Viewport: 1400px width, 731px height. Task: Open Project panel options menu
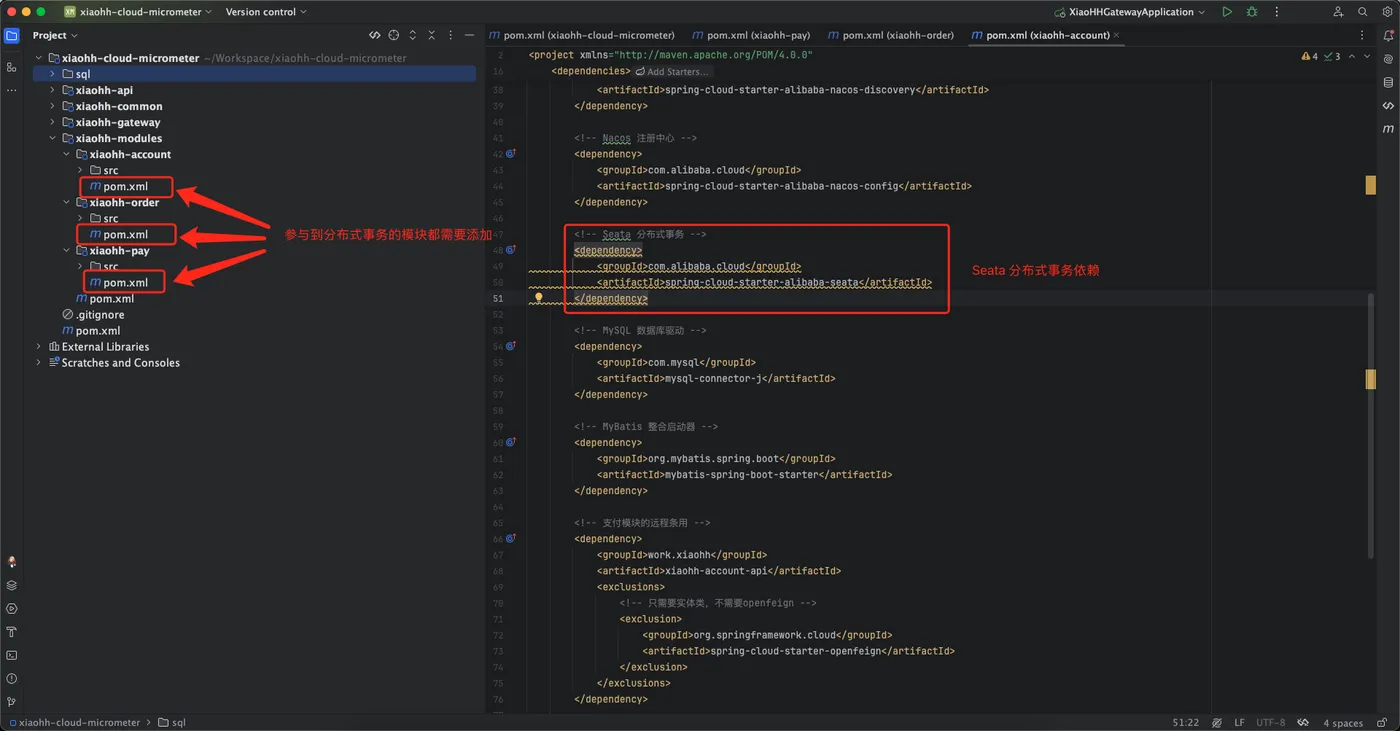tap(450, 35)
